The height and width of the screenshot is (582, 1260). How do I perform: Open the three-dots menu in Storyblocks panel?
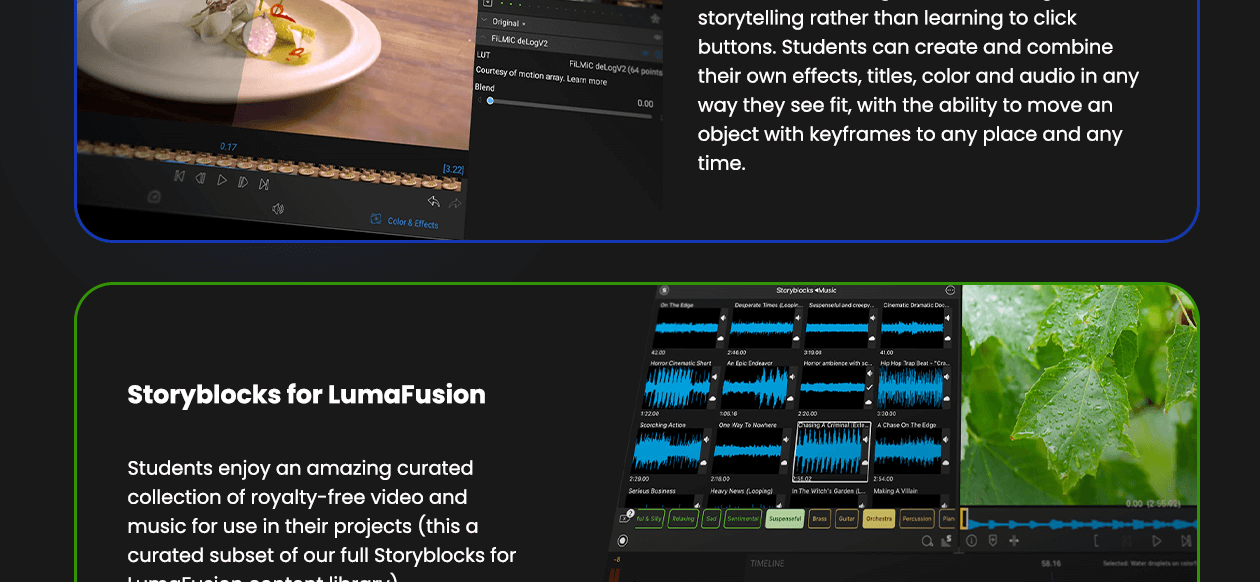point(950,291)
